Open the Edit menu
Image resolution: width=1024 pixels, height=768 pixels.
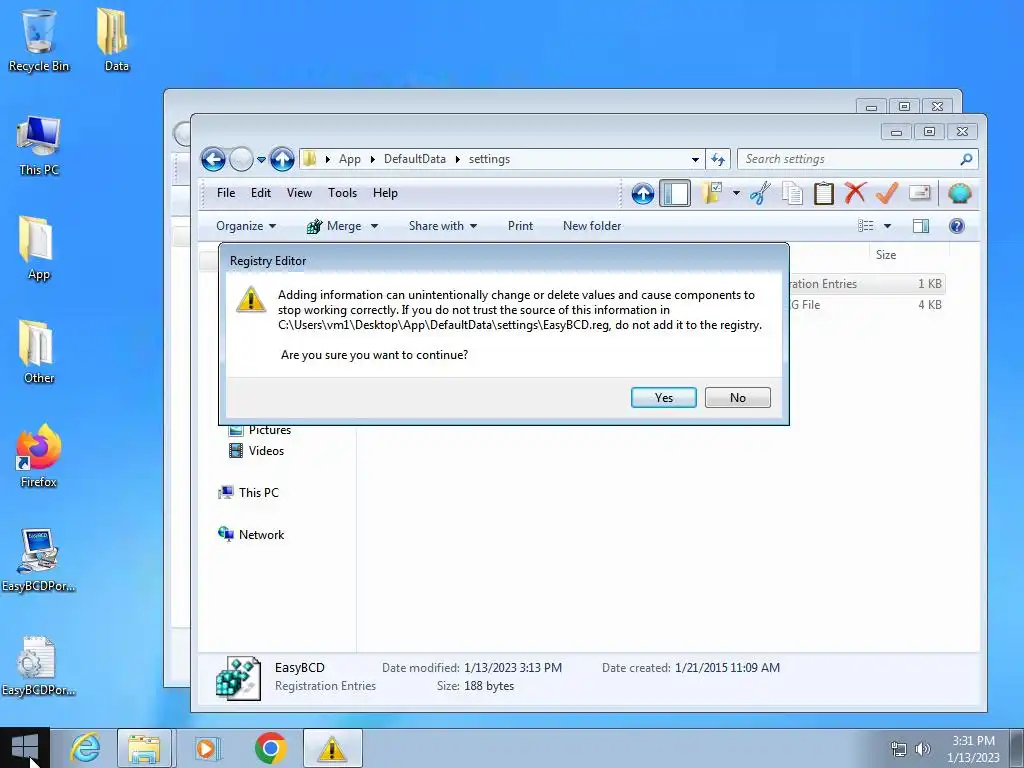click(261, 193)
